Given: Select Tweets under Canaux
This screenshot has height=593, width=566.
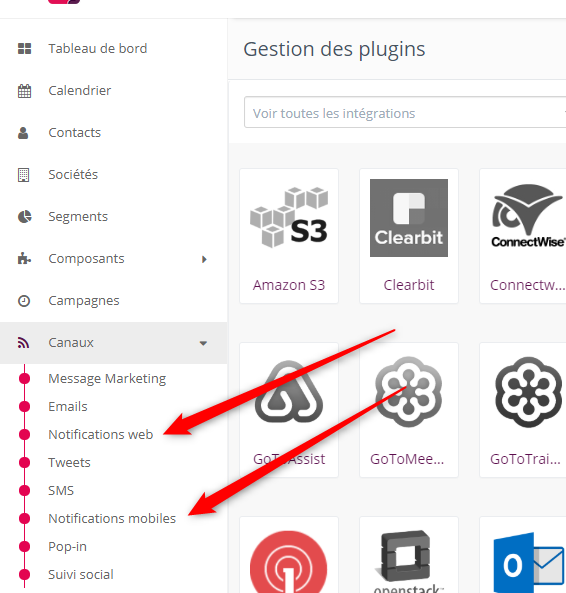Looking at the screenshot, I should tap(69, 463).
